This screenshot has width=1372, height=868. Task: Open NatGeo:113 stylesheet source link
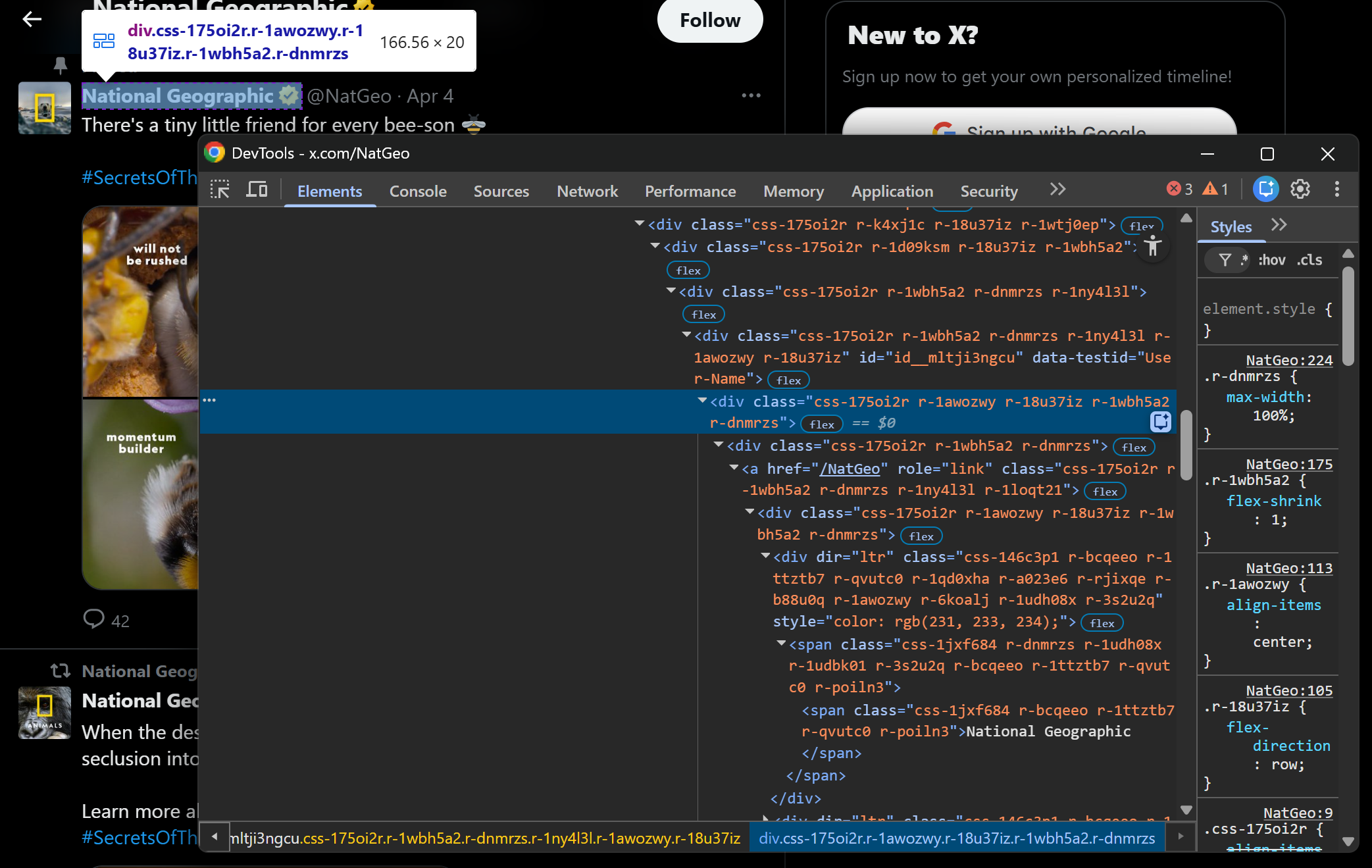point(1289,568)
